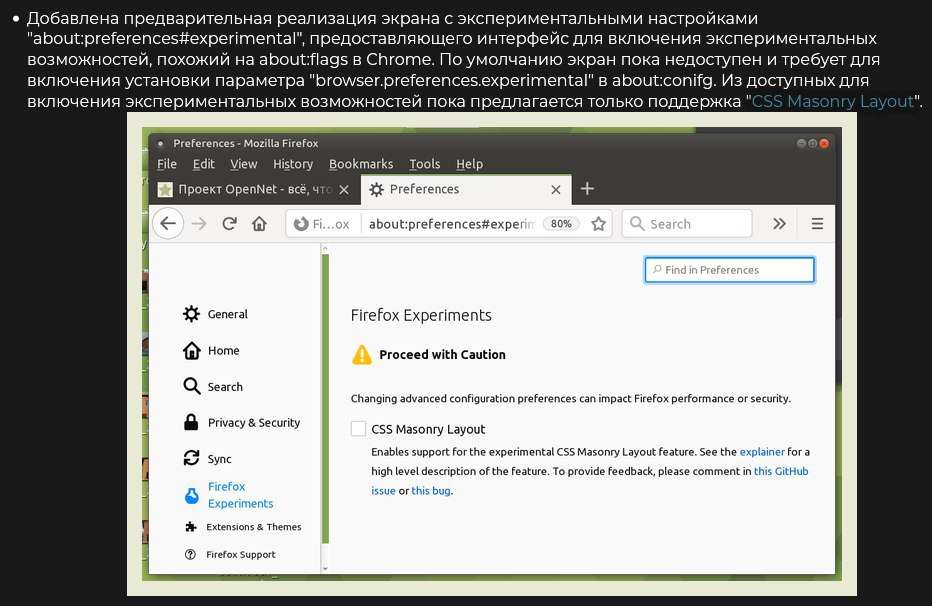Click the magnifier icon in the Search box
Viewport: 932px width, 606px height.
(637, 223)
